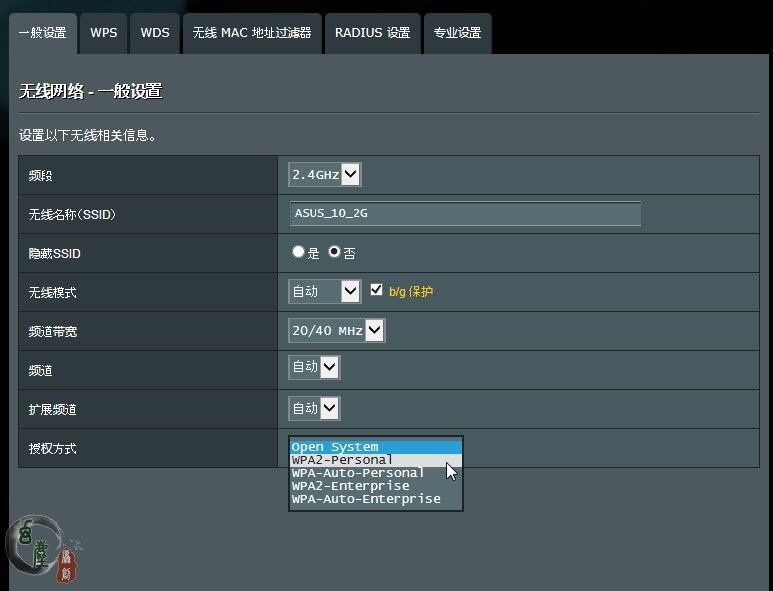
Task: Open the 无线 MAC 地址过滤器 tab
Action: coord(252,33)
